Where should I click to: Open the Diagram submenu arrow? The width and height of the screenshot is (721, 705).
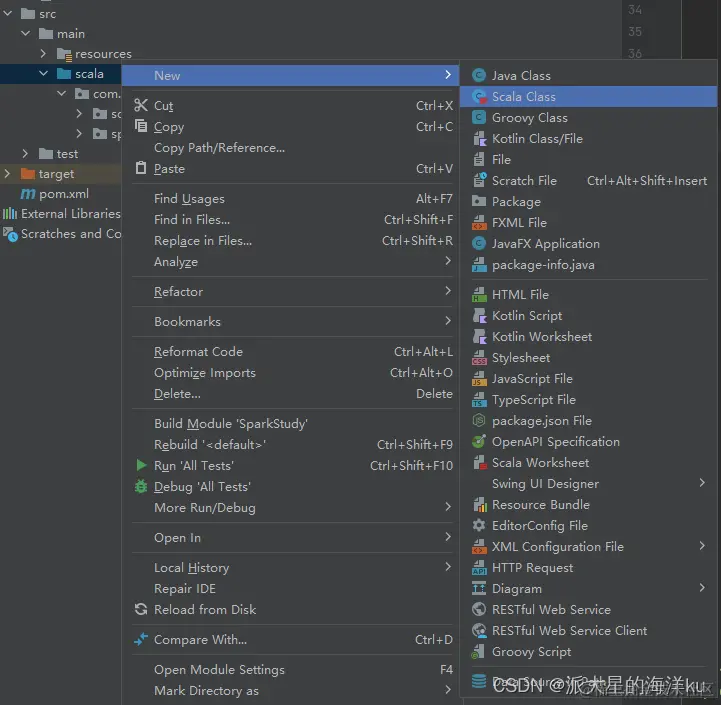click(x=702, y=587)
